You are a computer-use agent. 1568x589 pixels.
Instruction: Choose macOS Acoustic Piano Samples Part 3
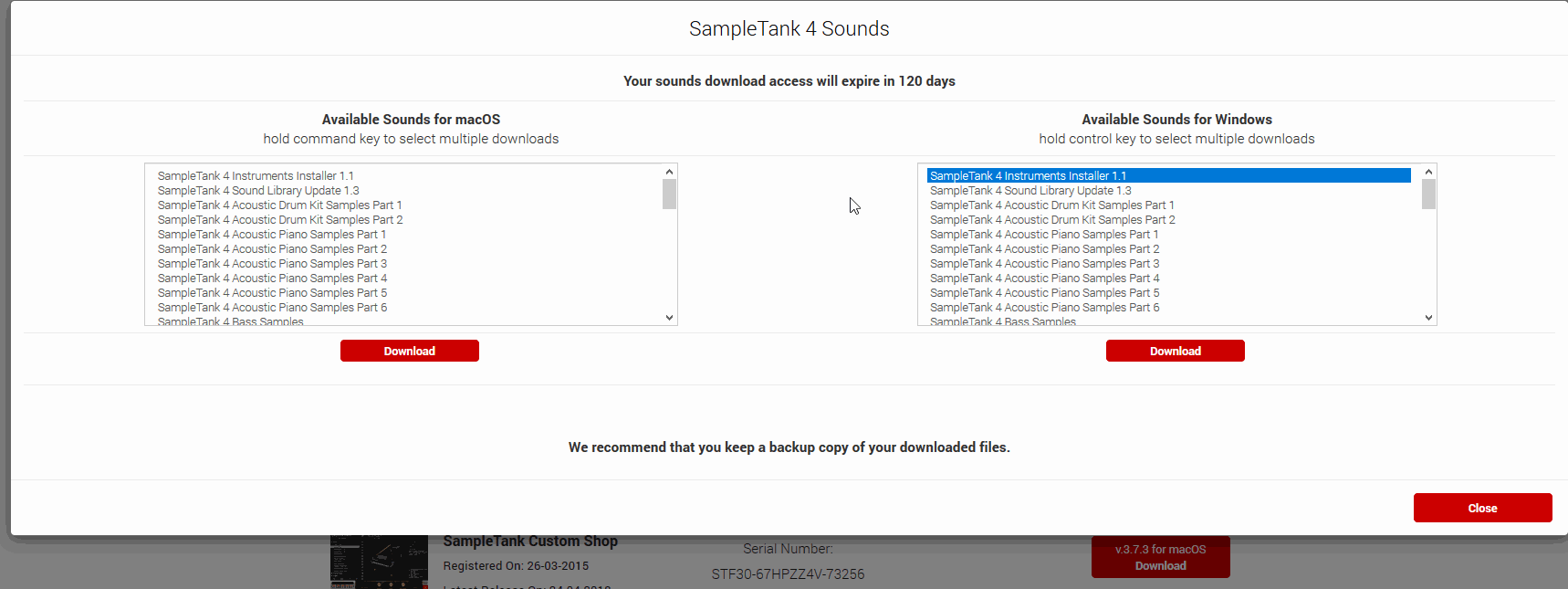272,264
